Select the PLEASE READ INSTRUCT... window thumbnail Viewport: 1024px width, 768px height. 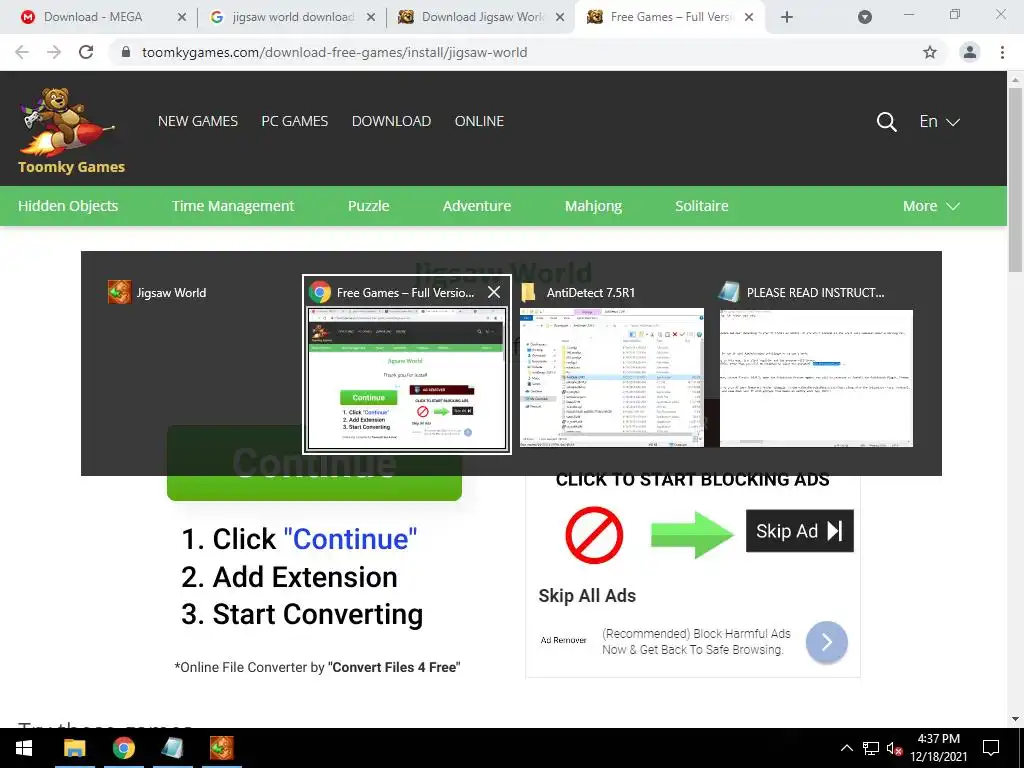[816, 378]
